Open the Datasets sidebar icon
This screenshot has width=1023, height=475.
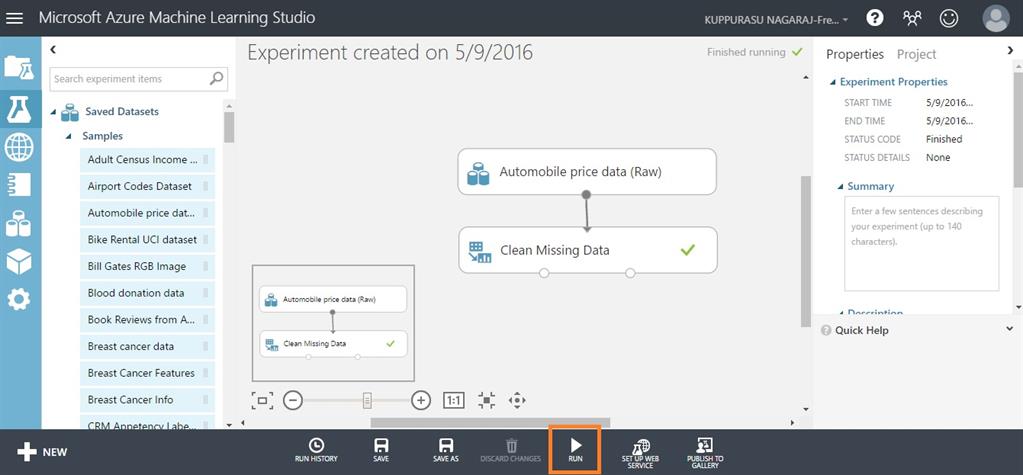pyautogui.click(x=18, y=223)
